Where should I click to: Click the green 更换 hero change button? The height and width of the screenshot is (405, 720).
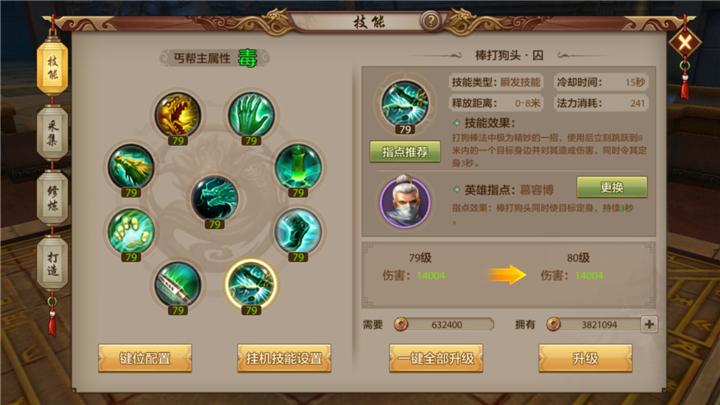[x=612, y=187]
